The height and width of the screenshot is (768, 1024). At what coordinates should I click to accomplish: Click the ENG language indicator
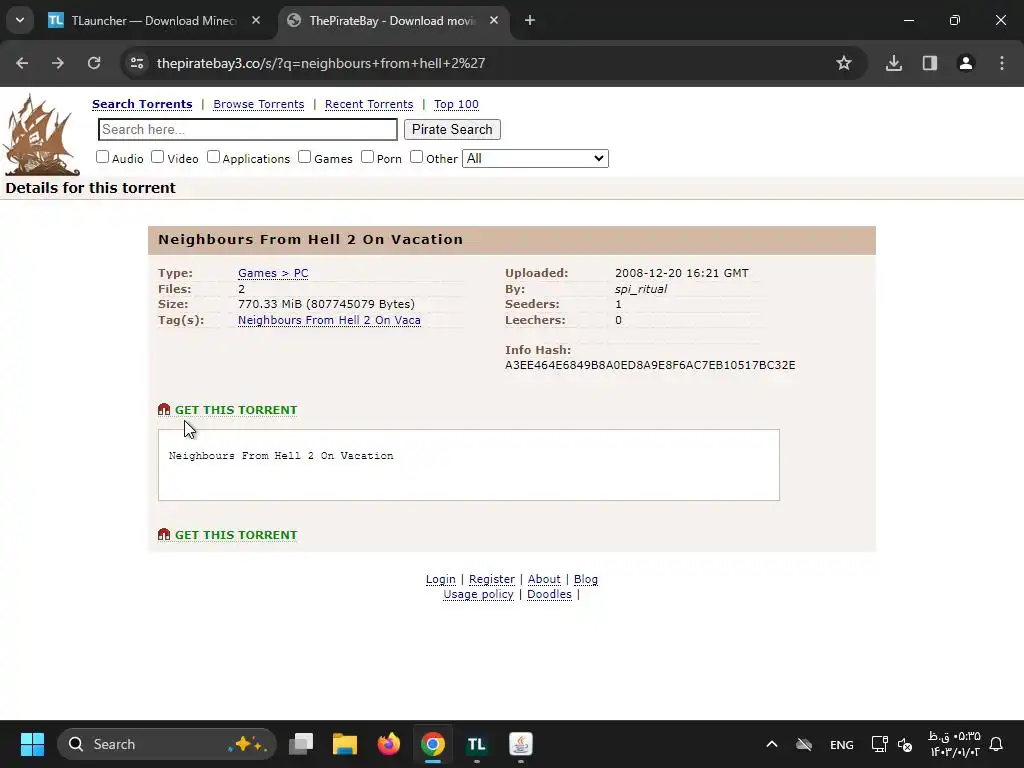pos(842,744)
